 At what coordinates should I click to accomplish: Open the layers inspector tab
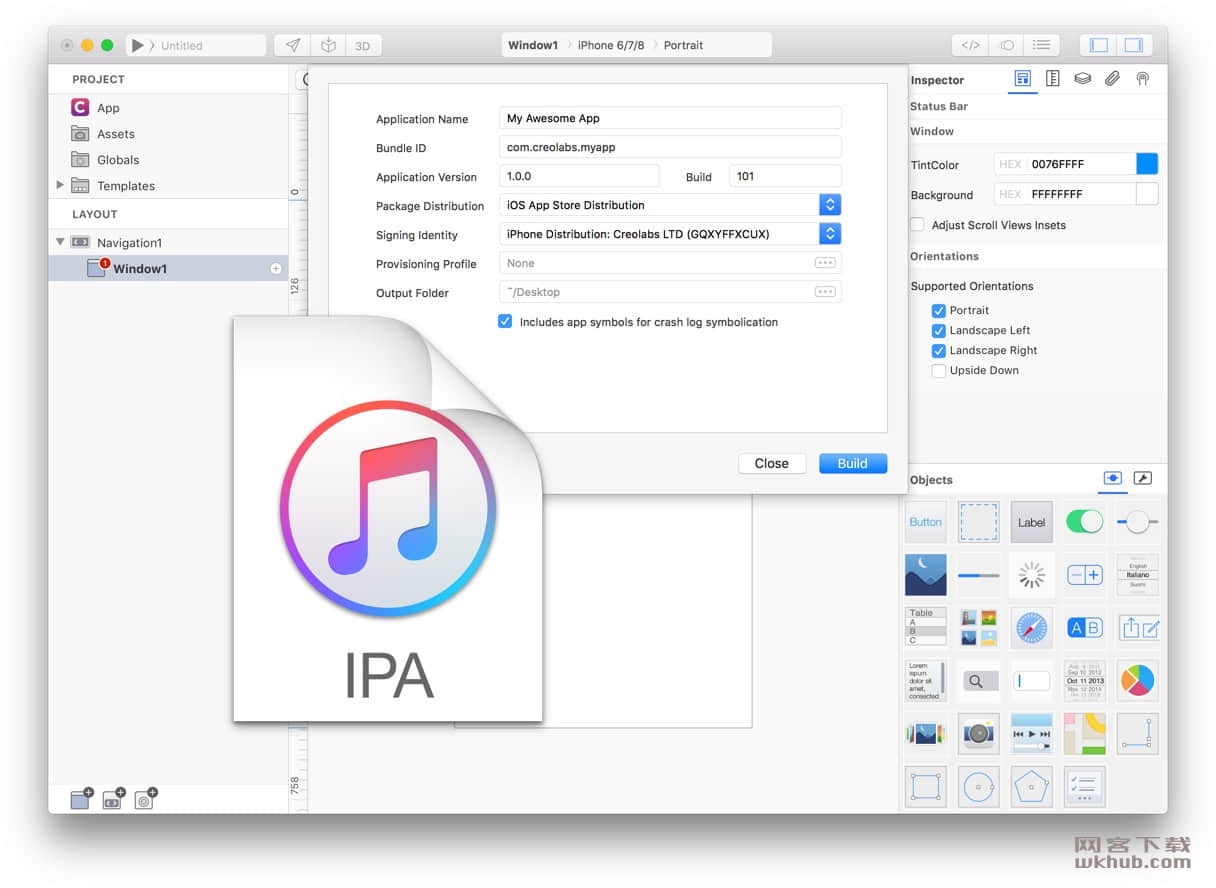[1082, 79]
